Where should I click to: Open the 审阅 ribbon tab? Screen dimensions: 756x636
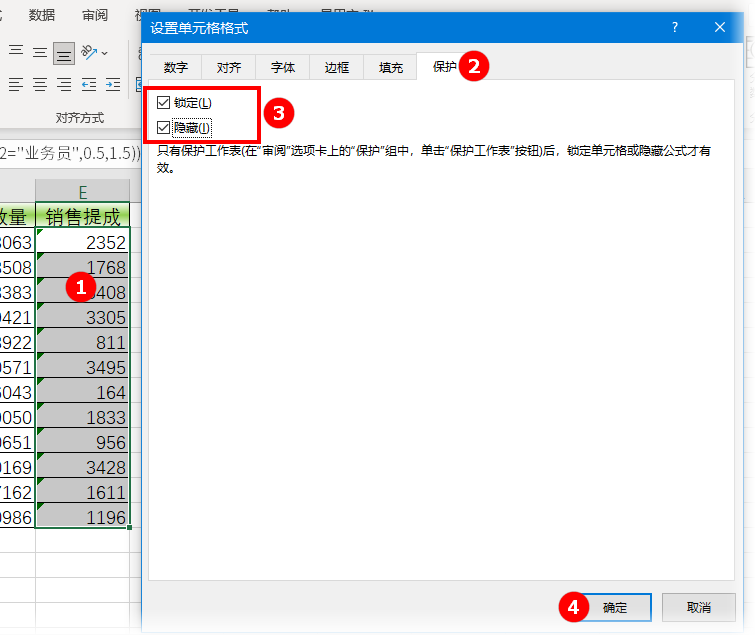coord(94,15)
